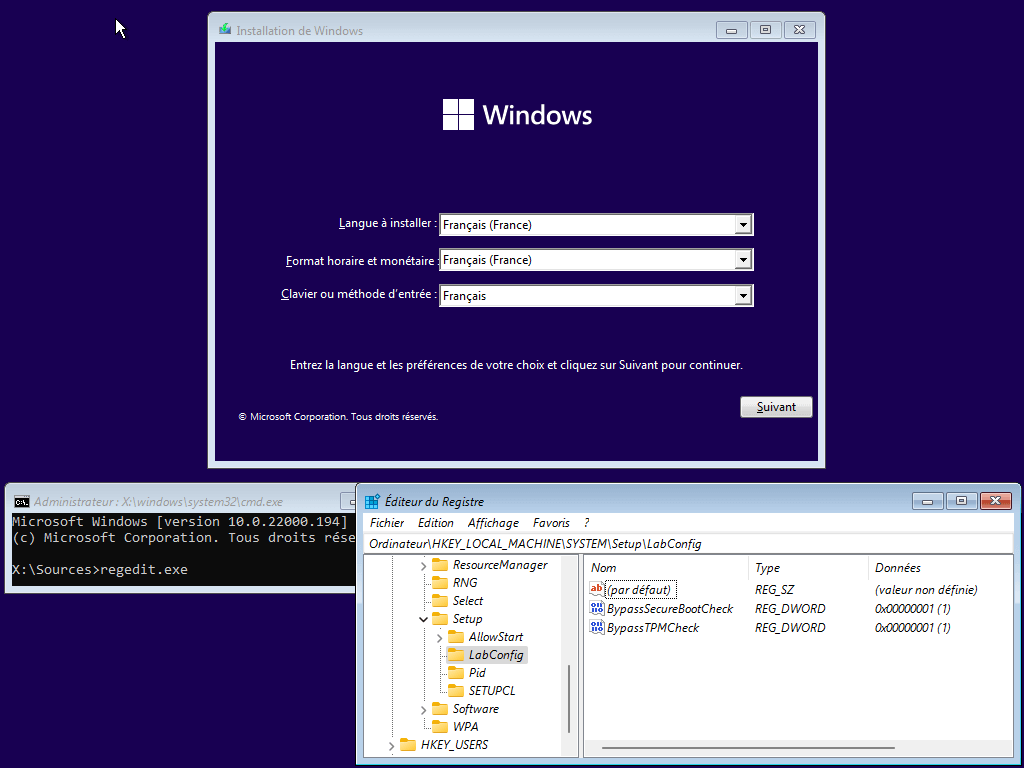Click the (par défaut) string value icon
The width and height of the screenshot is (1024, 768).
[x=596, y=589]
